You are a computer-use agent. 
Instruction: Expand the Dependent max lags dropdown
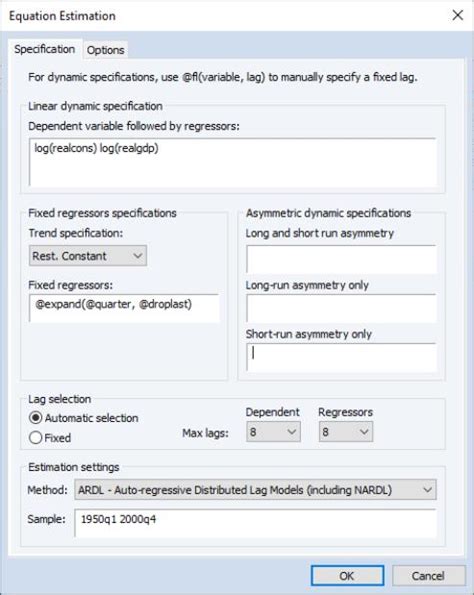click(x=273, y=432)
